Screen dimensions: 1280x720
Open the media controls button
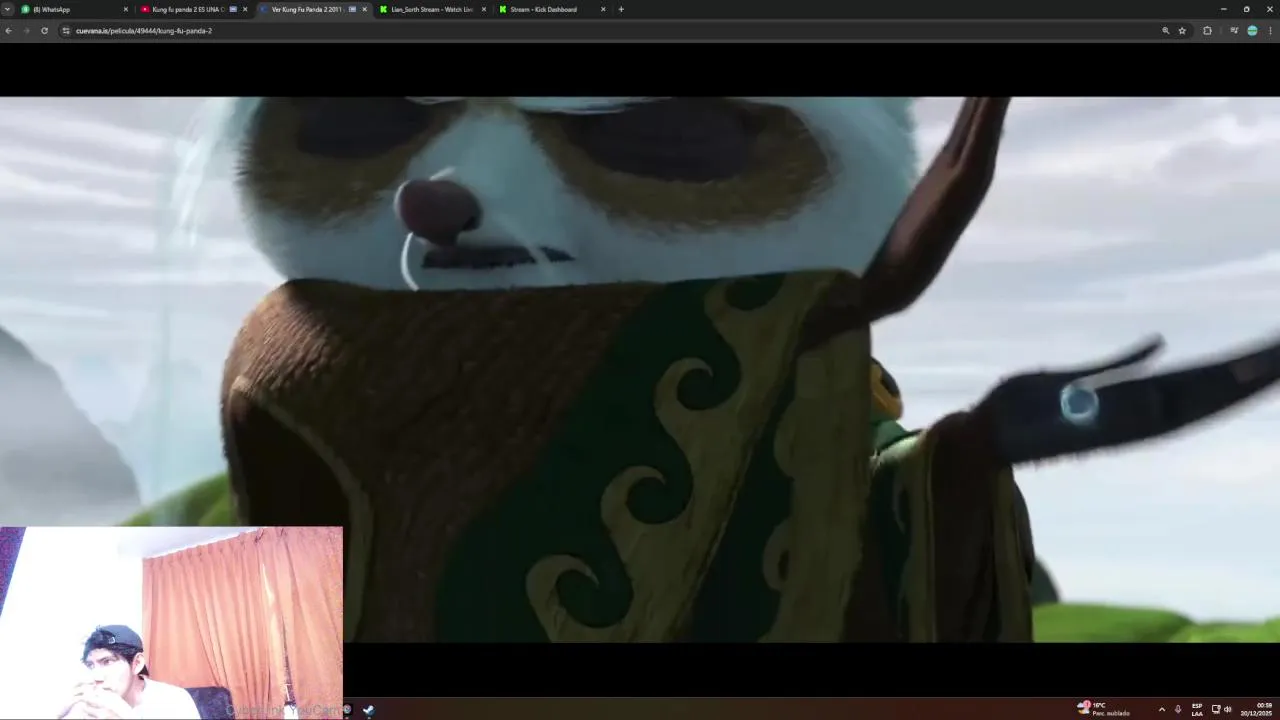[x=1234, y=31]
